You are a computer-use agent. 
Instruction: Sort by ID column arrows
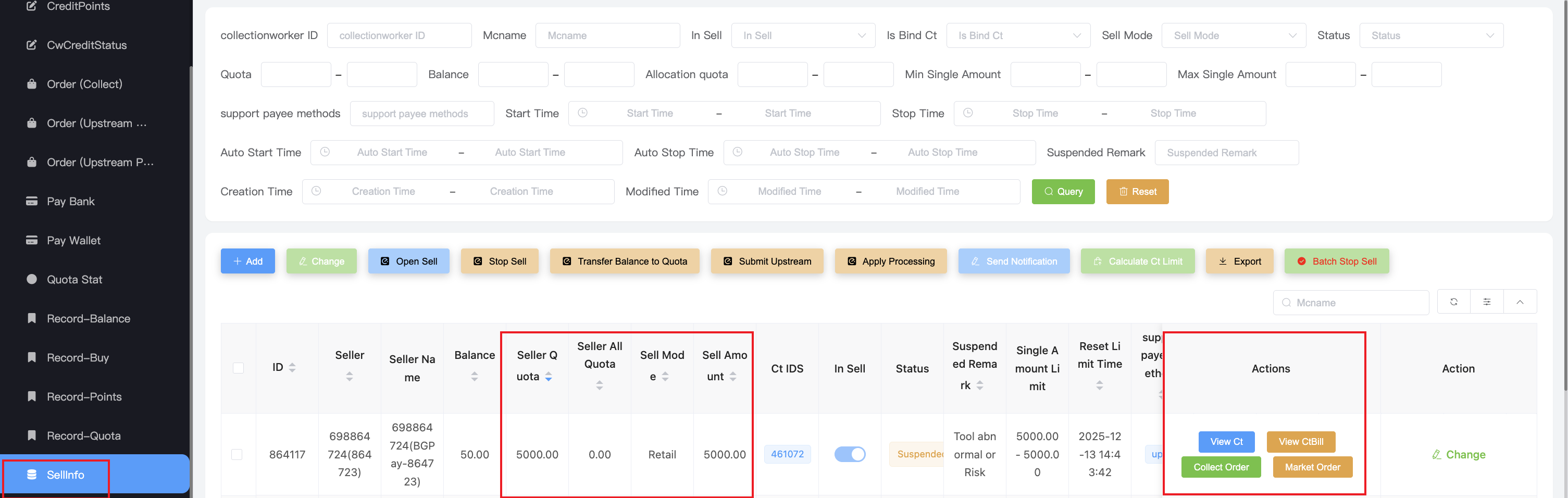(x=292, y=368)
